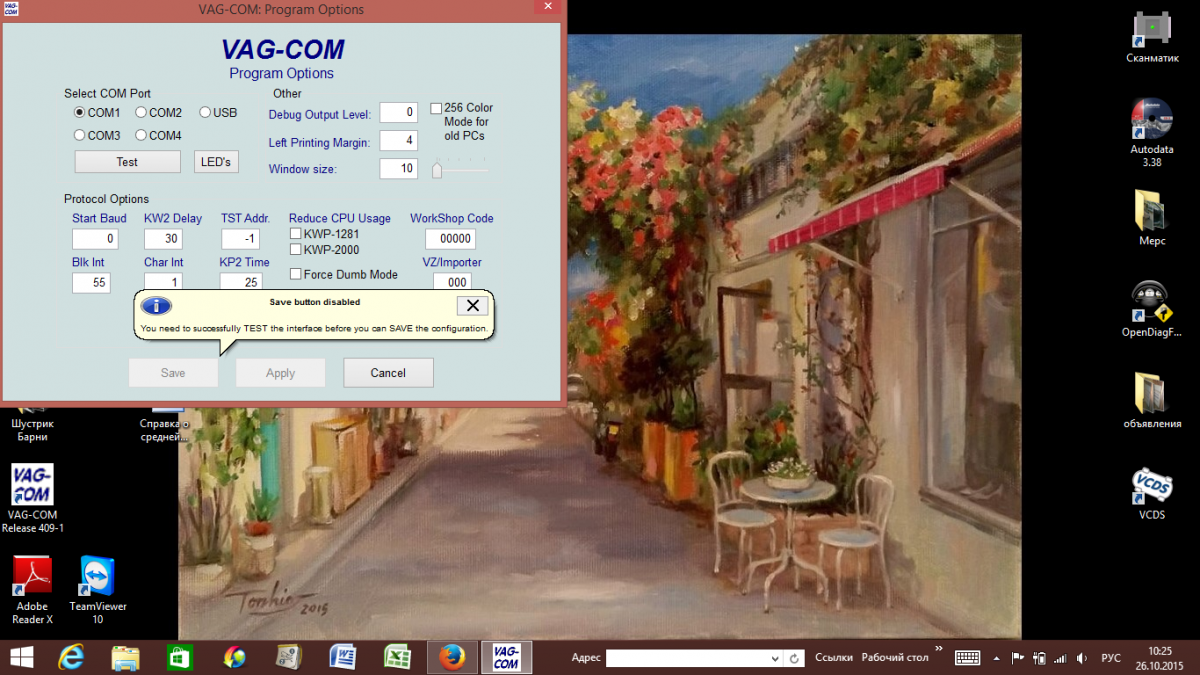The width and height of the screenshot is (1200, 675).
Task: Click the volume speaker tray icon
Action: point(1082,658)
